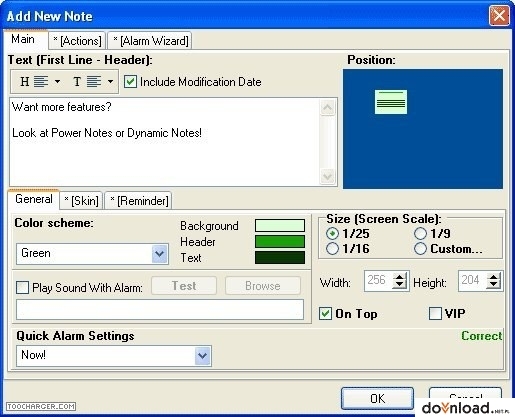Viewport: 515px width, 417px height.
Task: Pick the Header color swatch
Action: pyautogui.click(x=280, y=241)
